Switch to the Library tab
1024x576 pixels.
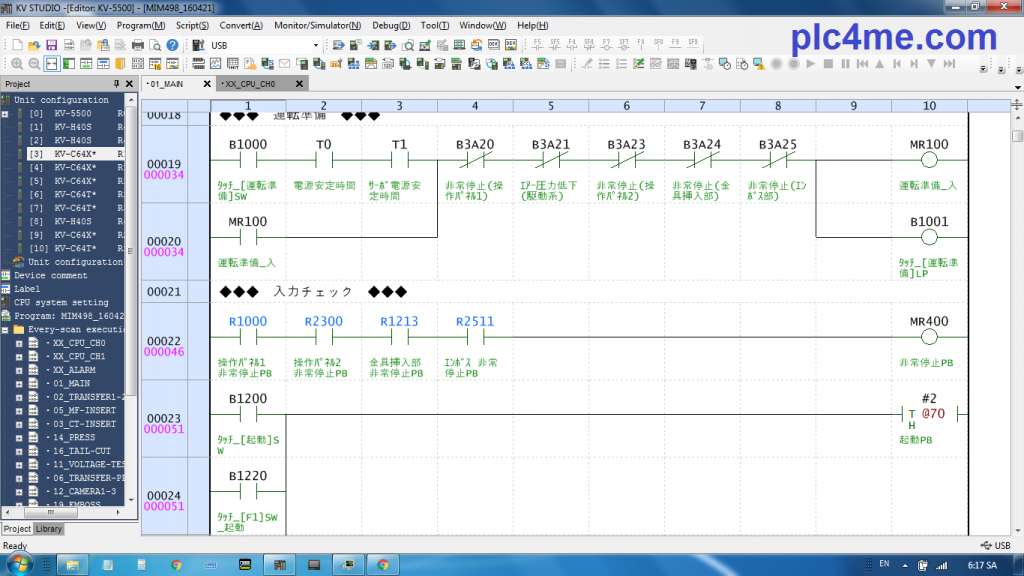48,529
